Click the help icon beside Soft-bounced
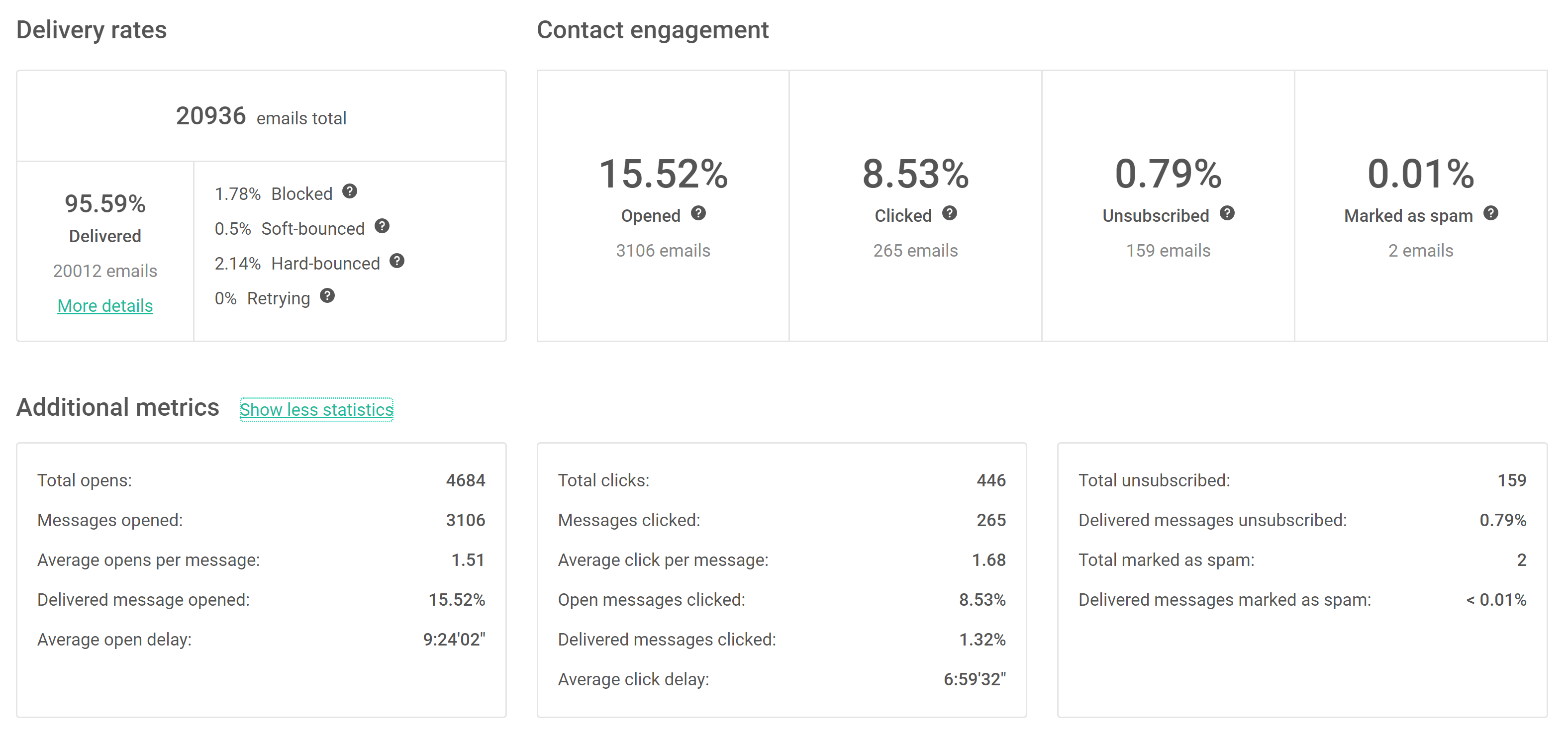 tap(382, 226)
